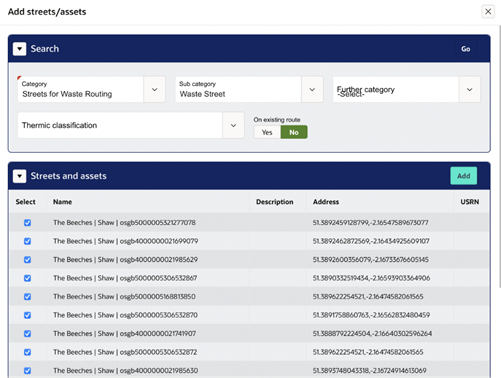Click name The Beeches | Shaw | osgb4000000021699079
This screenshot has height=378, width=501.
[126, 241]
